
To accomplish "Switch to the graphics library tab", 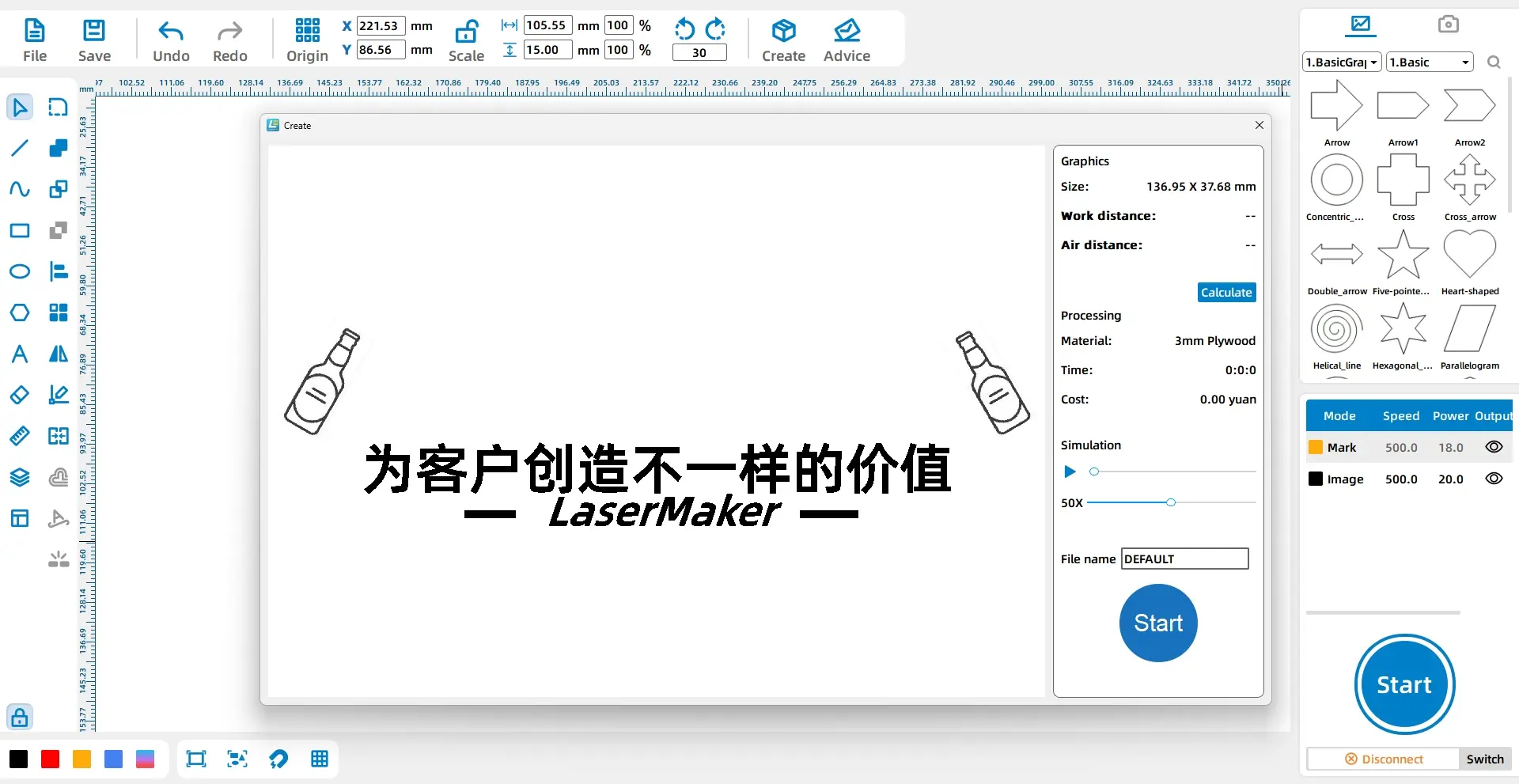I will 1361,25.
